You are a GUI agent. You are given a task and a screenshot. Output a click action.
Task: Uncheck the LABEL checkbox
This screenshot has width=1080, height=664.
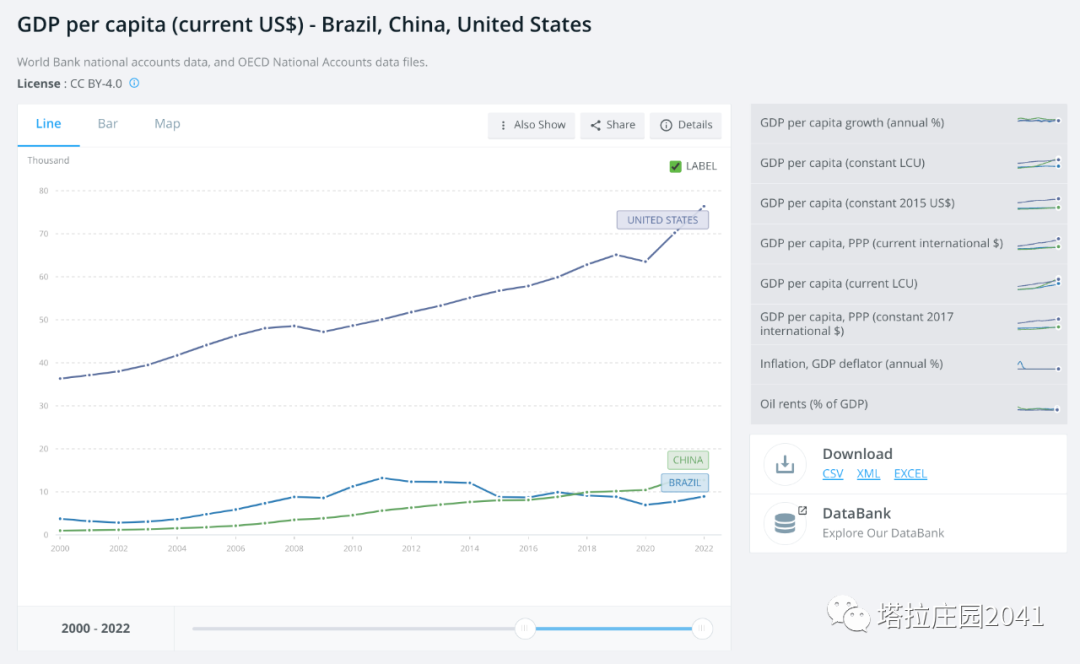tap(676, 166)
